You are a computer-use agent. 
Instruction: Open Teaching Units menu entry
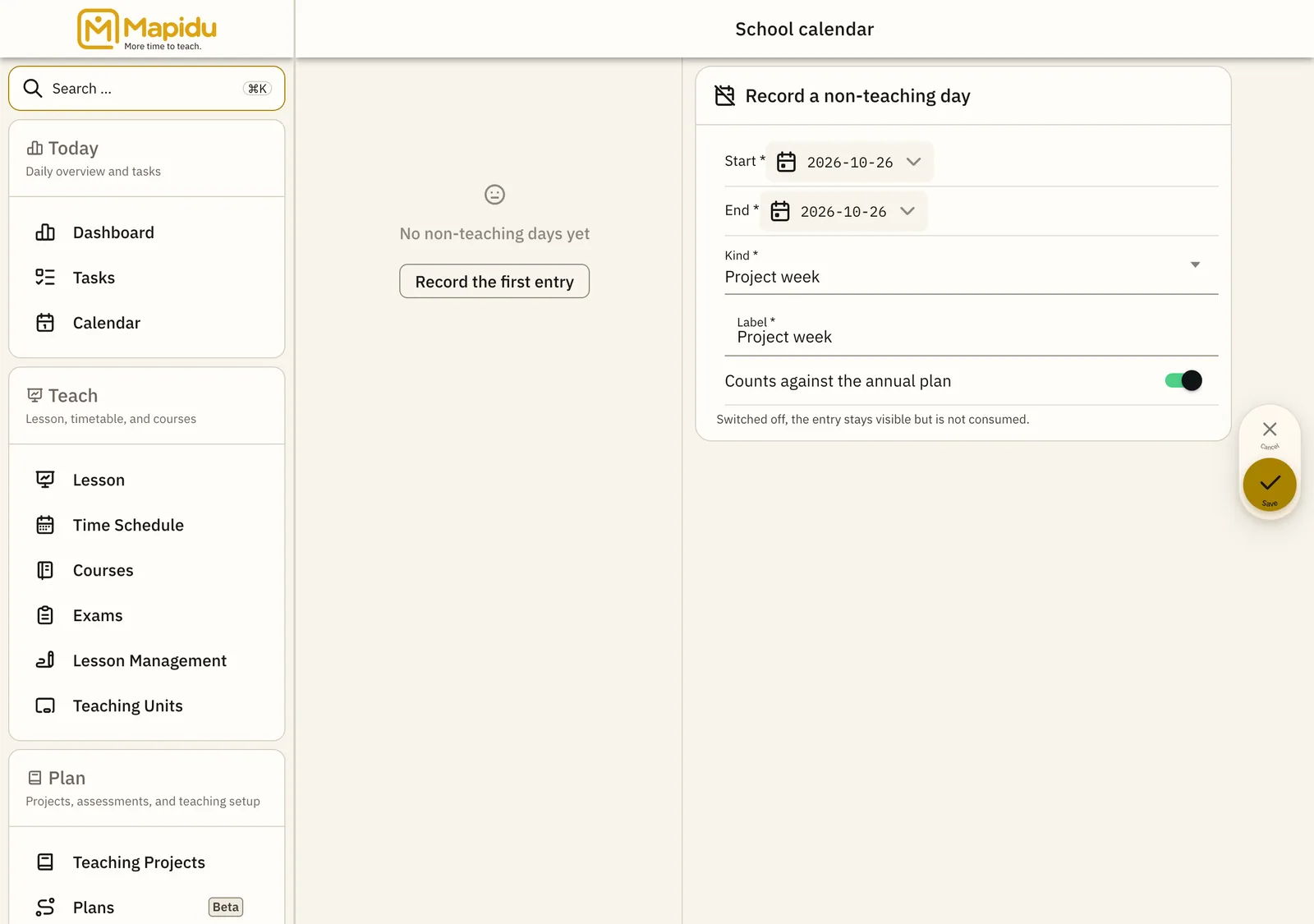146,706
